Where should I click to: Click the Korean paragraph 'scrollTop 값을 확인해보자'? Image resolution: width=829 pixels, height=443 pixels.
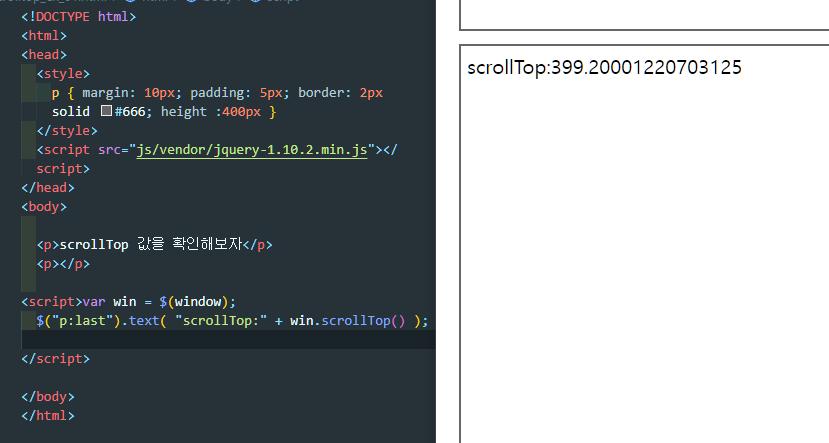point(151,244)
